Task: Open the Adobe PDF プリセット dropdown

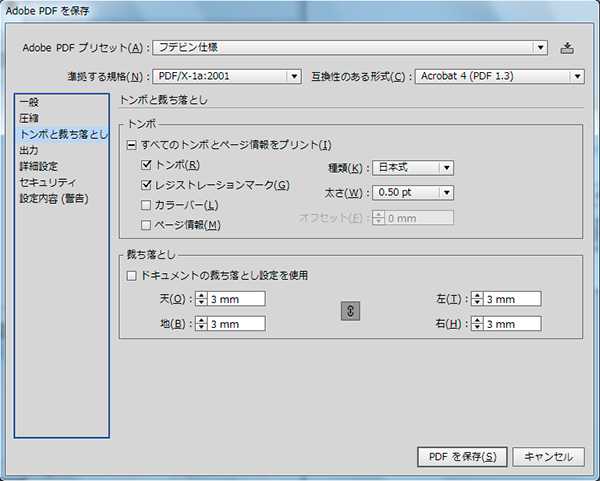Action: point(350,47)
